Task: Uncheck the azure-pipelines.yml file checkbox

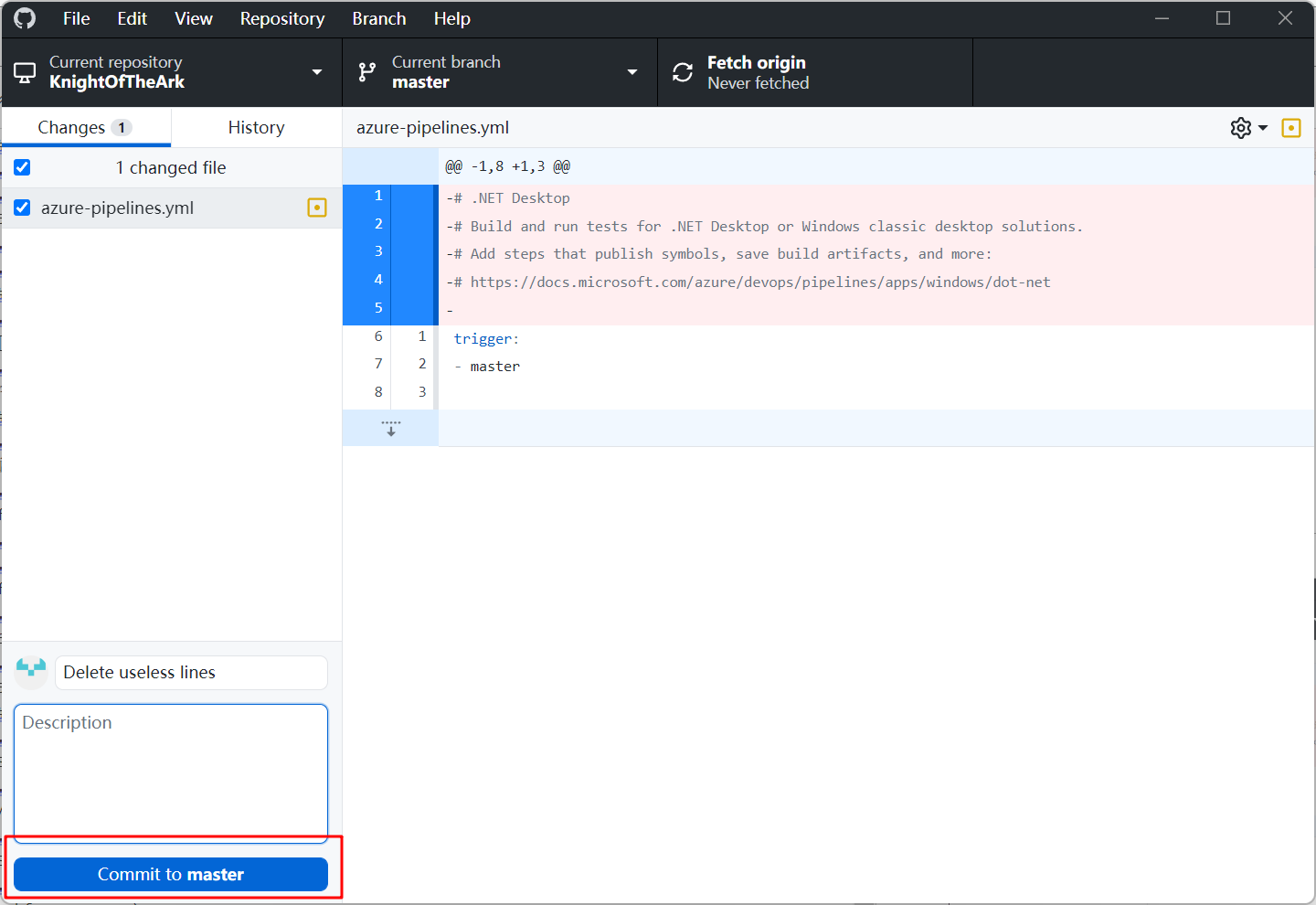Action: [x=22, y=208]
